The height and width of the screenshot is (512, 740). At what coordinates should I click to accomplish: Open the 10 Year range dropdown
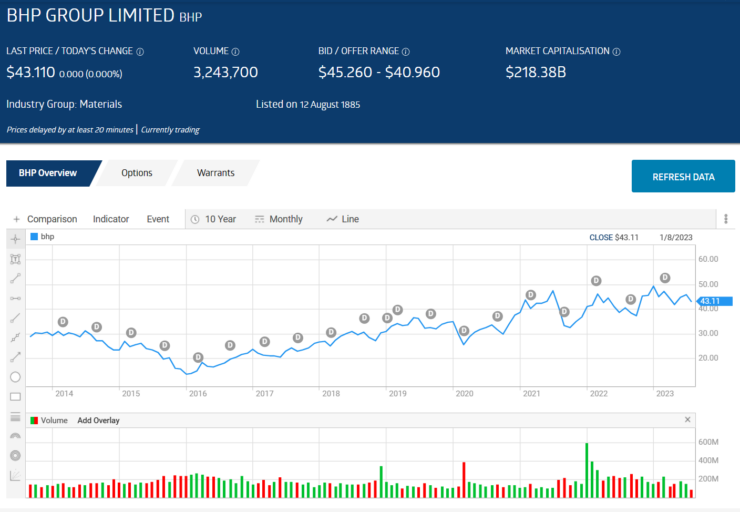(x=220, y=219)
